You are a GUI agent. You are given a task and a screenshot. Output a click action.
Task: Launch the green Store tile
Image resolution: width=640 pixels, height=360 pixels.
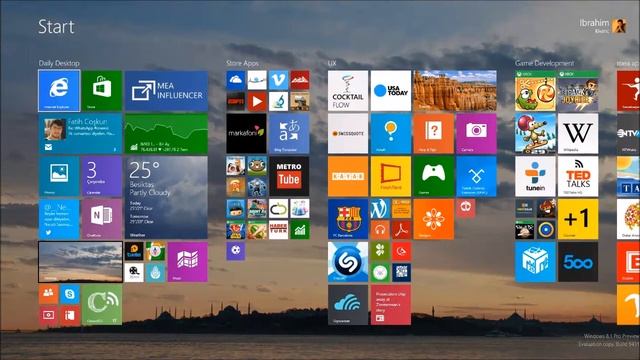pos(102,91)
